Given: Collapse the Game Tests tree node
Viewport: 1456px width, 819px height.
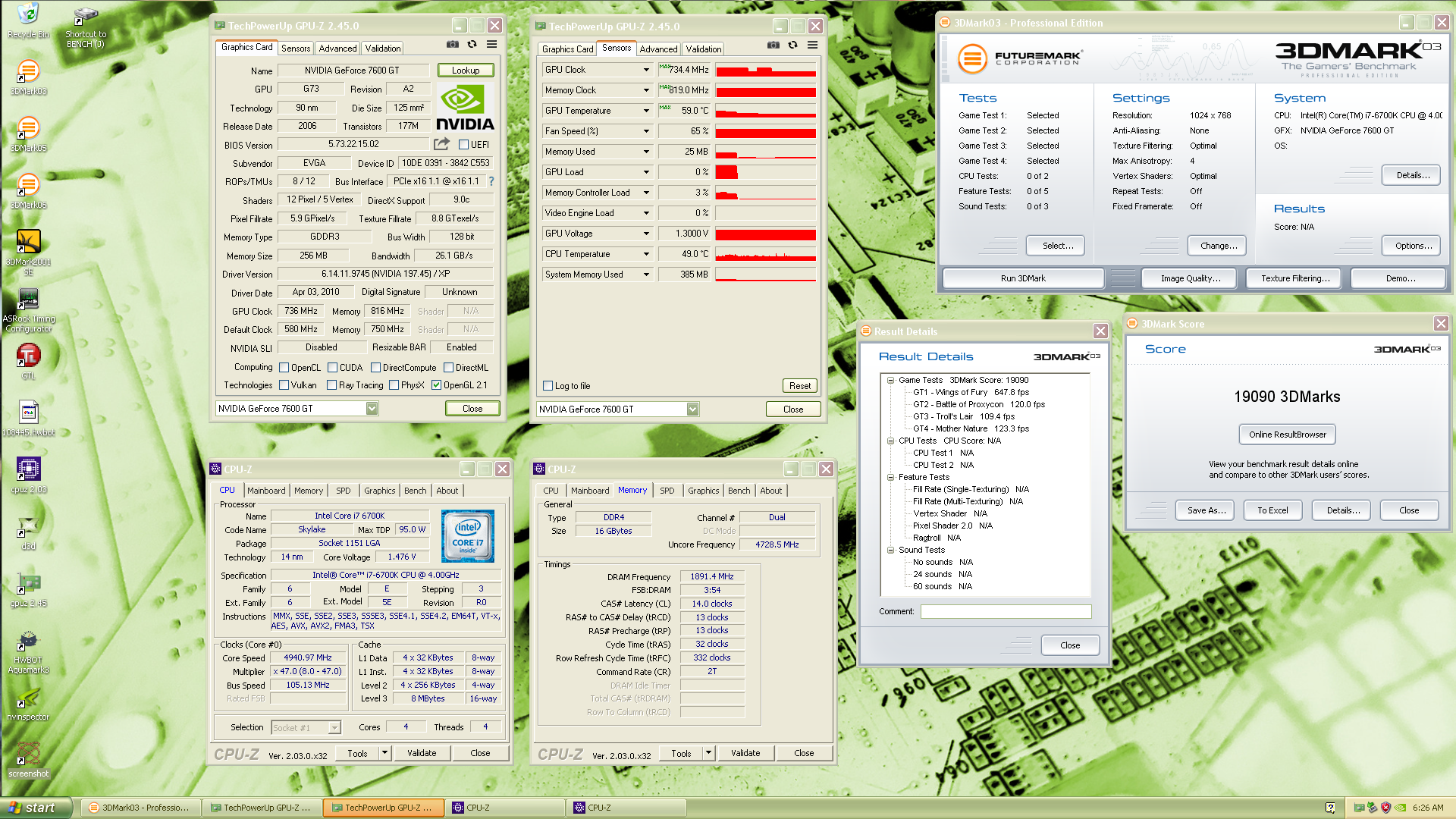Looking at the screenshot, I should coord(890,381).
